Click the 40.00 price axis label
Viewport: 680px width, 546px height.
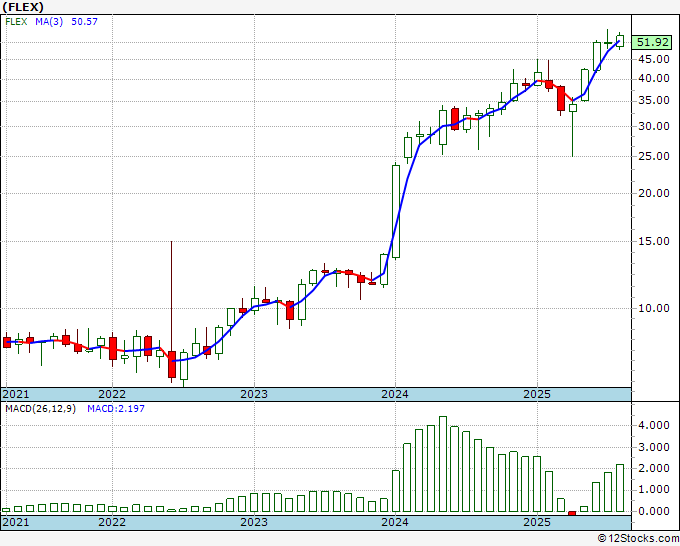coord(654,78)
